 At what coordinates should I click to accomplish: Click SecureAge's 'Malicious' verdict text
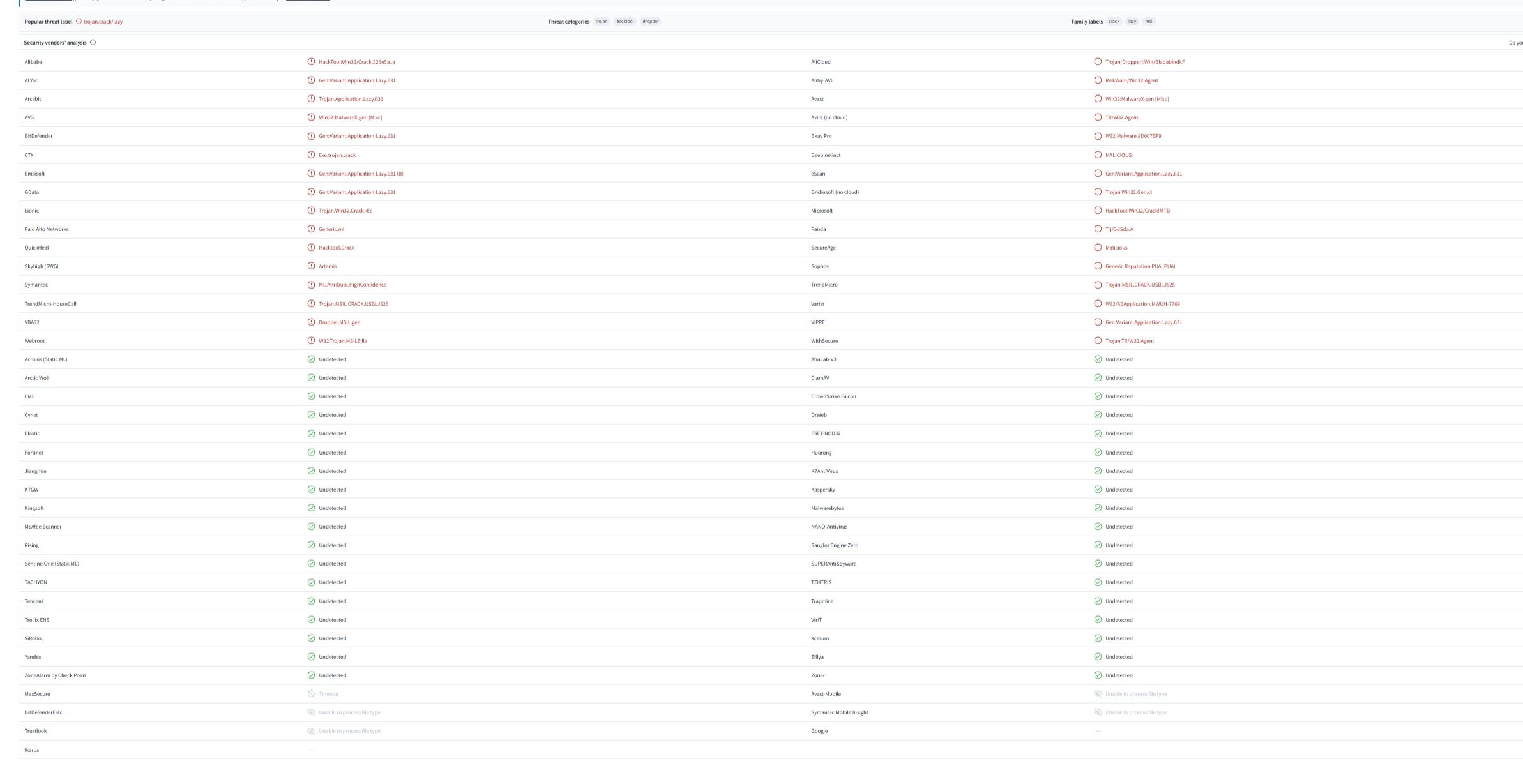point(1117,248)
